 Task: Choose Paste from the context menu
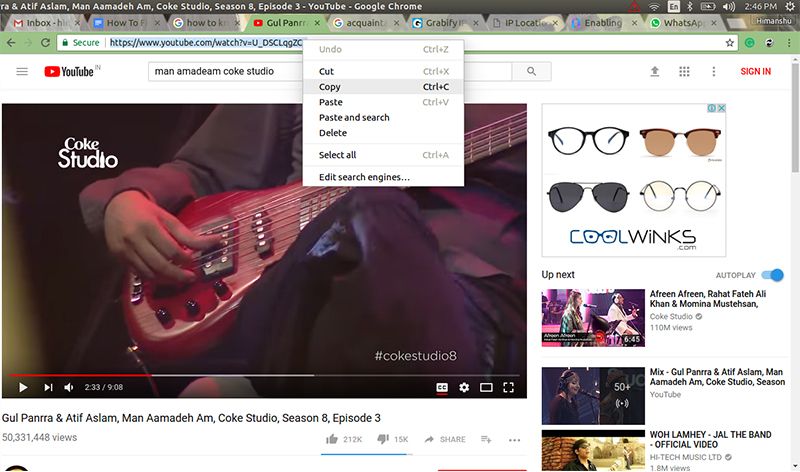[383, 102]
